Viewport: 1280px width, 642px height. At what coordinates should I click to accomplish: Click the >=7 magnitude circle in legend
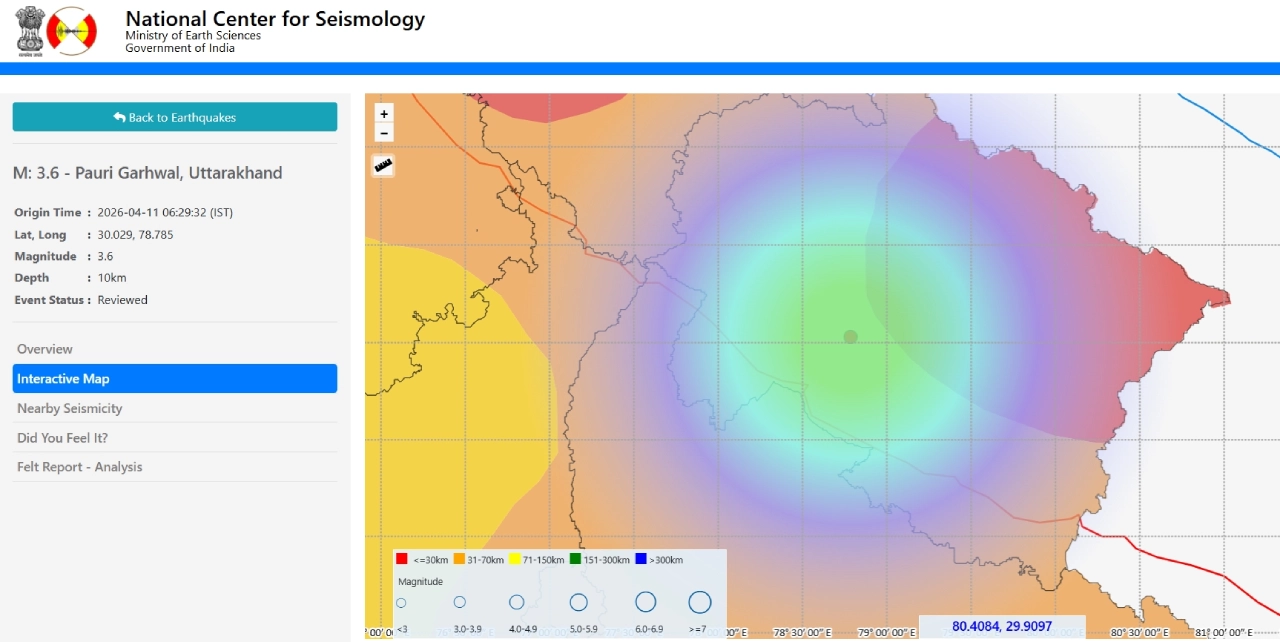[x=700, y=602]
